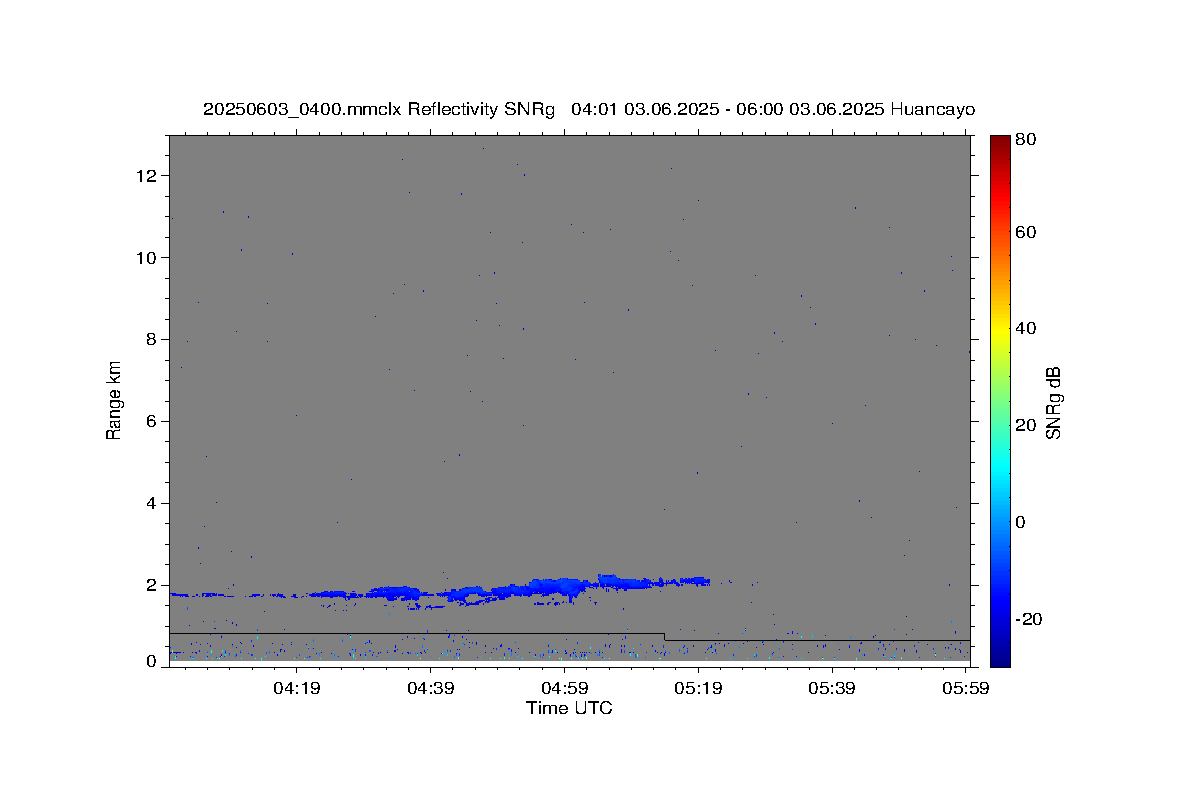Screen dimensions: 1200x800
Task: Click the range tick label 10
Action: click(149, 258)
